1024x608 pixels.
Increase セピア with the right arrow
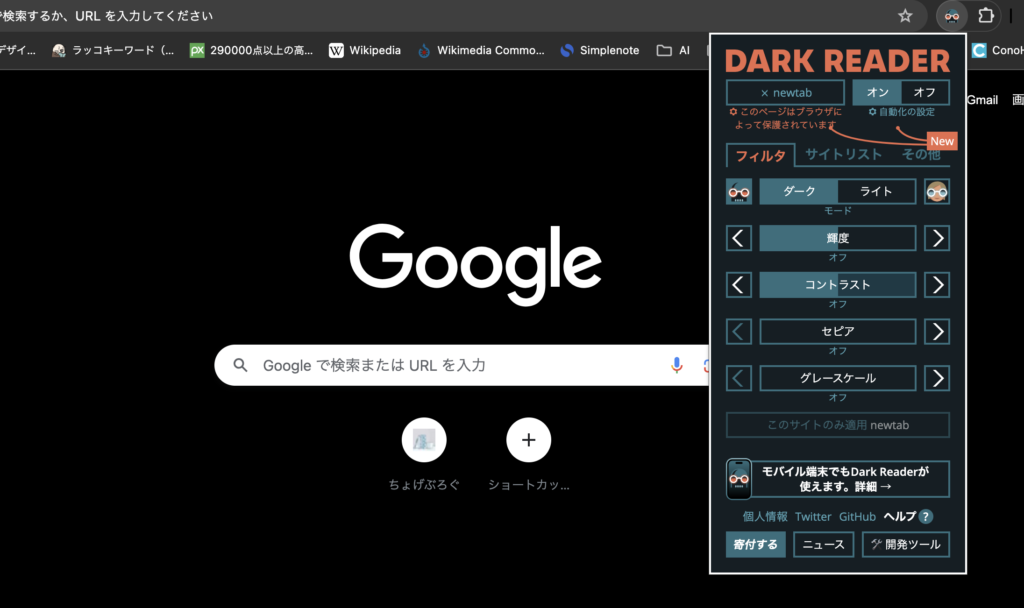point(936,332)
